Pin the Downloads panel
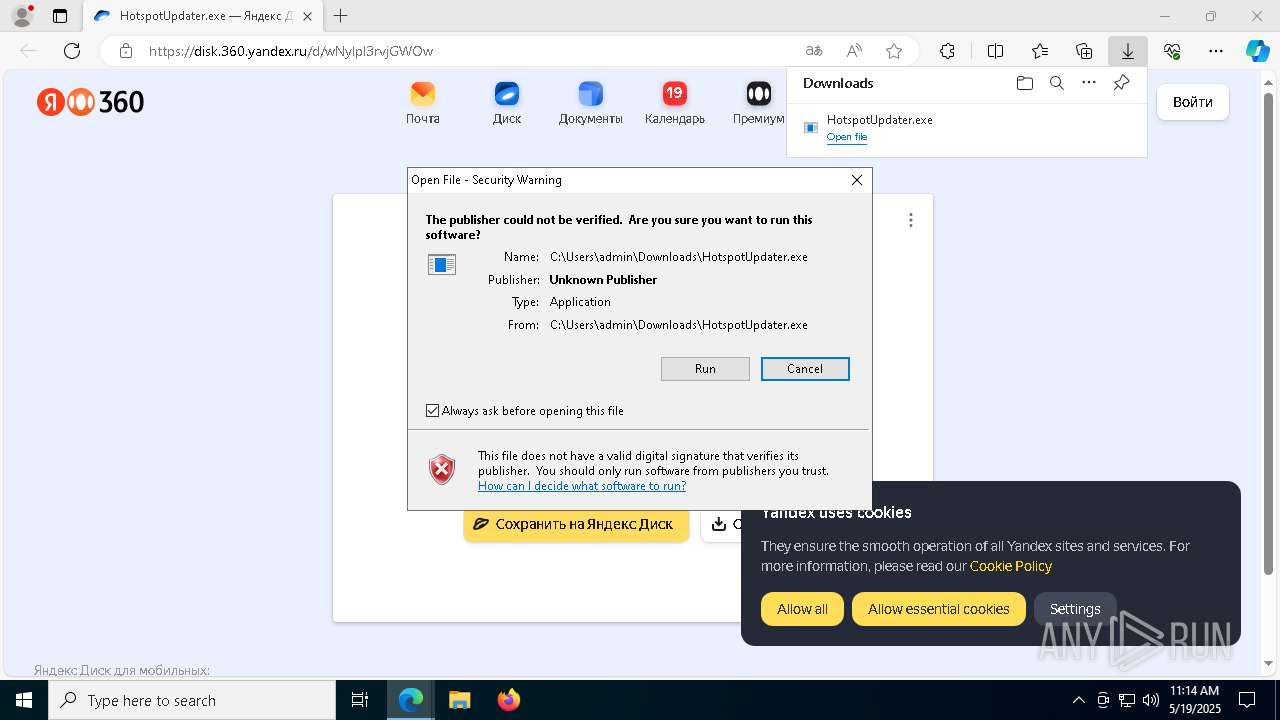This screenshot has width=1280, height=720. click(x=1121, y=83)
